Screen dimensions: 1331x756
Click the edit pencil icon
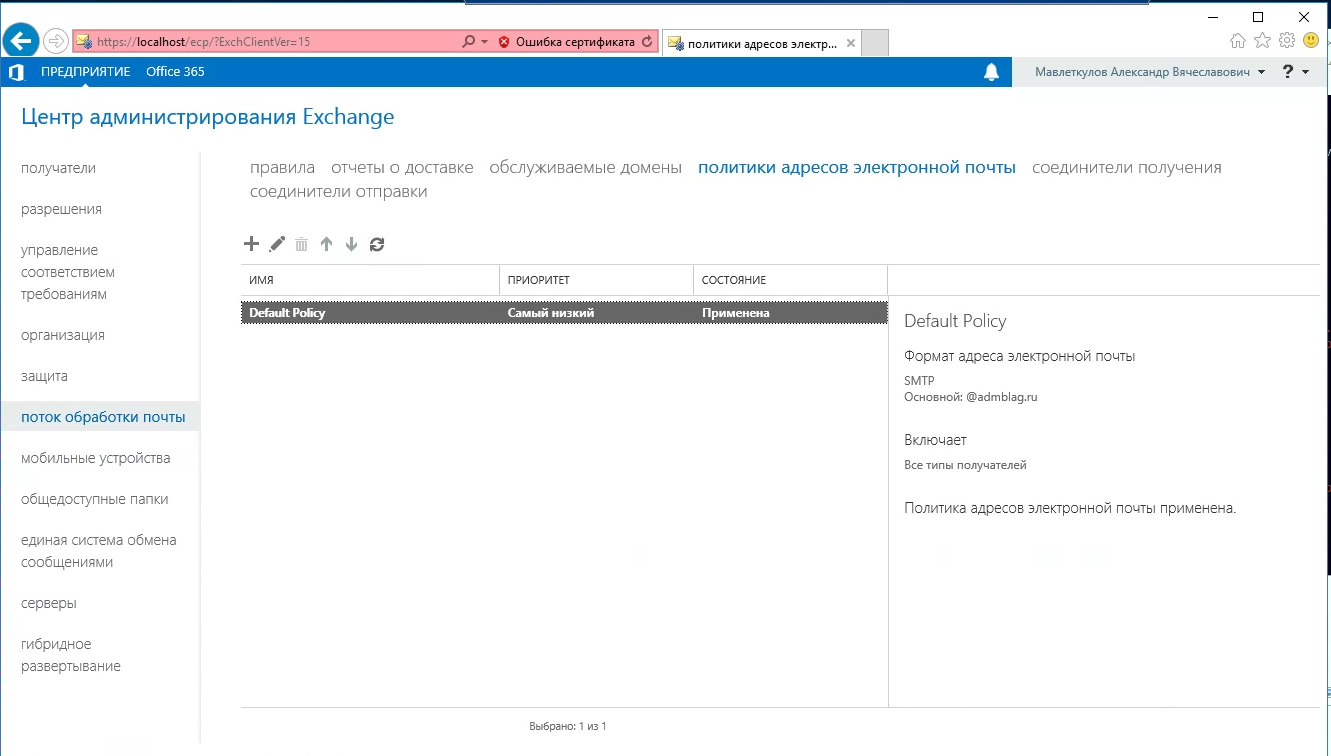(x=277, y=244)
